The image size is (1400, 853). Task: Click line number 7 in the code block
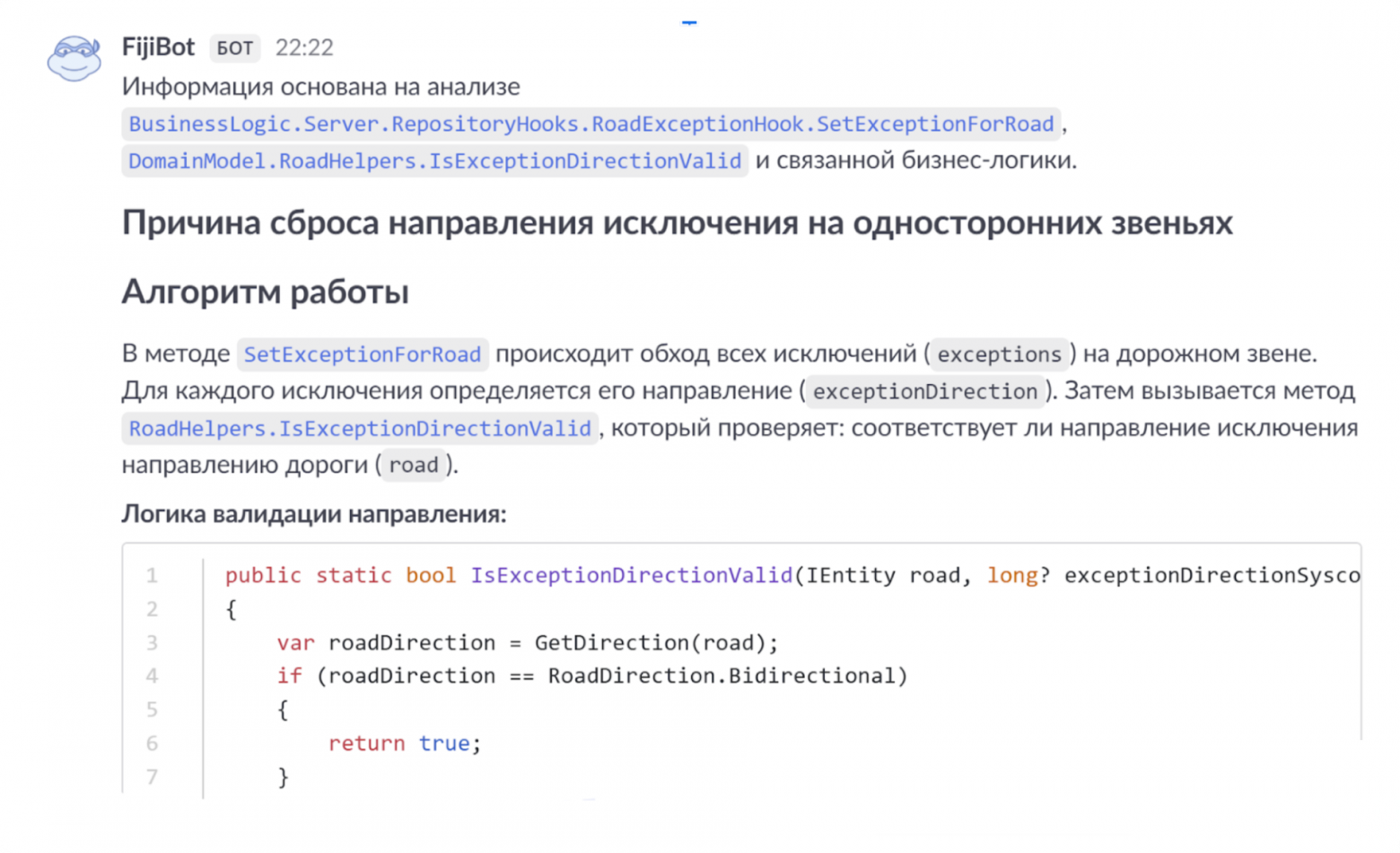pyautogui.click(x=152, y=777)
